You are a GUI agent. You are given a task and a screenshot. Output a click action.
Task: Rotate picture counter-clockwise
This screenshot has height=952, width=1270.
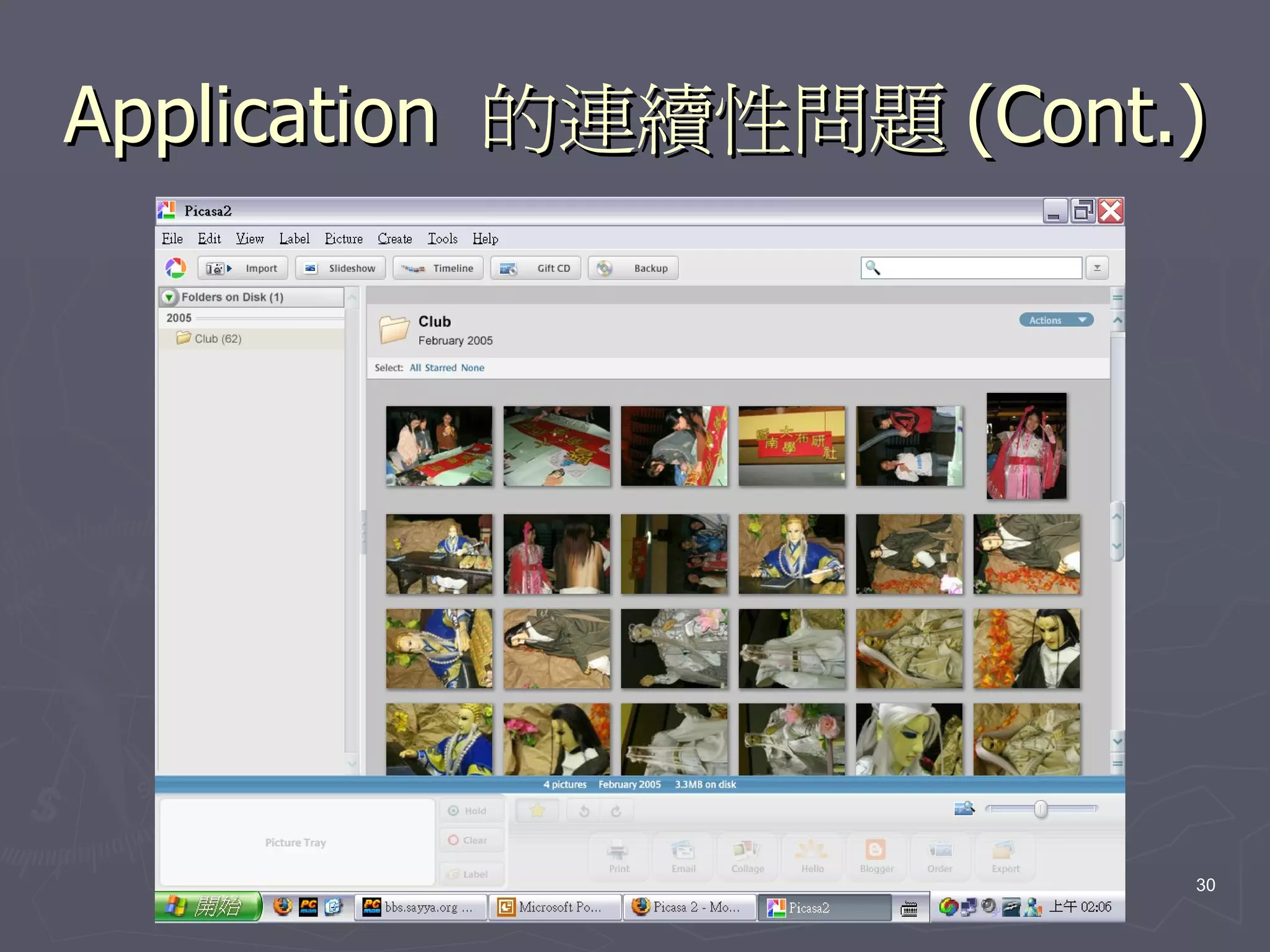point(584,811)
